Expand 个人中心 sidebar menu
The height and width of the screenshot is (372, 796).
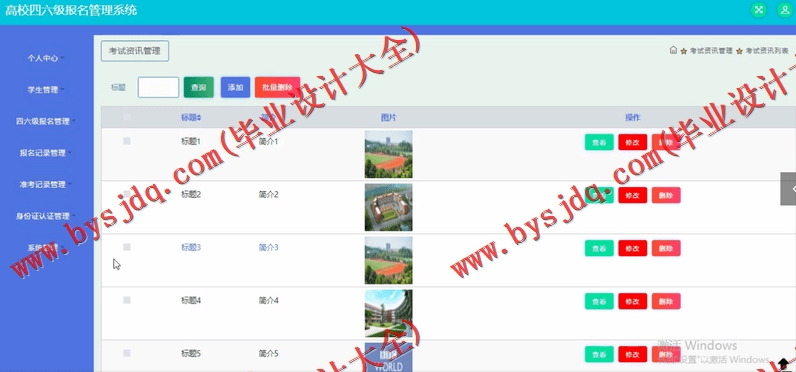pyautogui.click(x=46, y=58)
